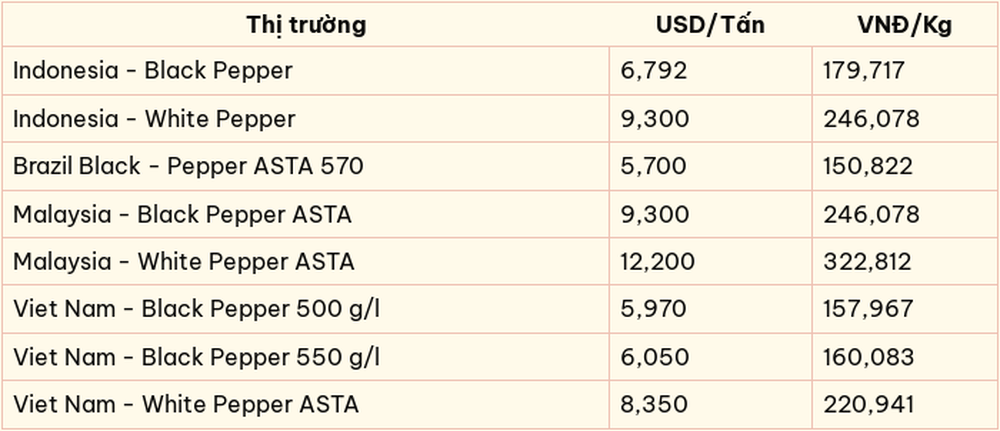
Task: Click the 6,792 USD price cell
Action: pyautogui.click(x=710, y=71)
